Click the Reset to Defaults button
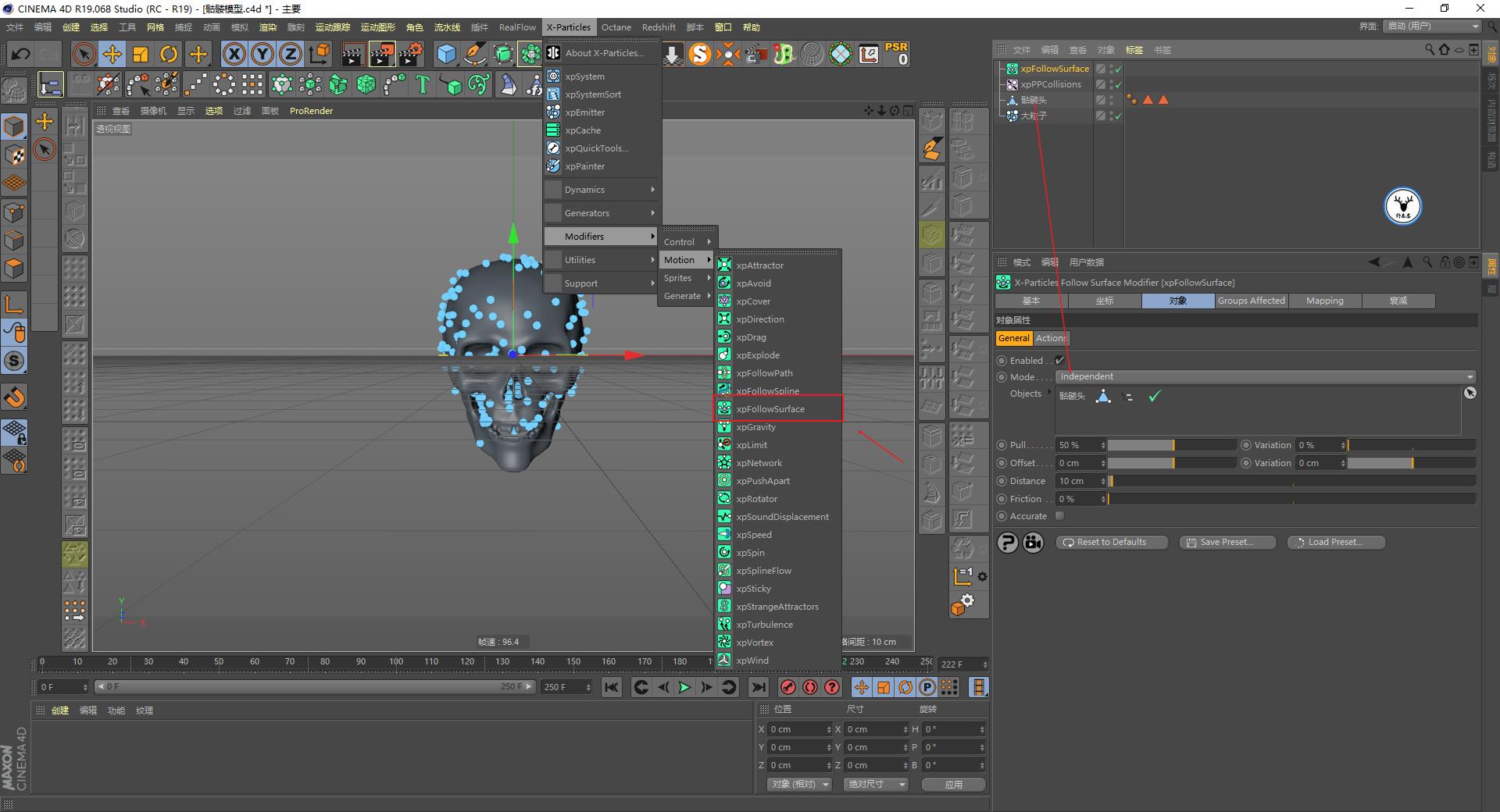Screen dimensions: 1500x812 pos(1111,542)
